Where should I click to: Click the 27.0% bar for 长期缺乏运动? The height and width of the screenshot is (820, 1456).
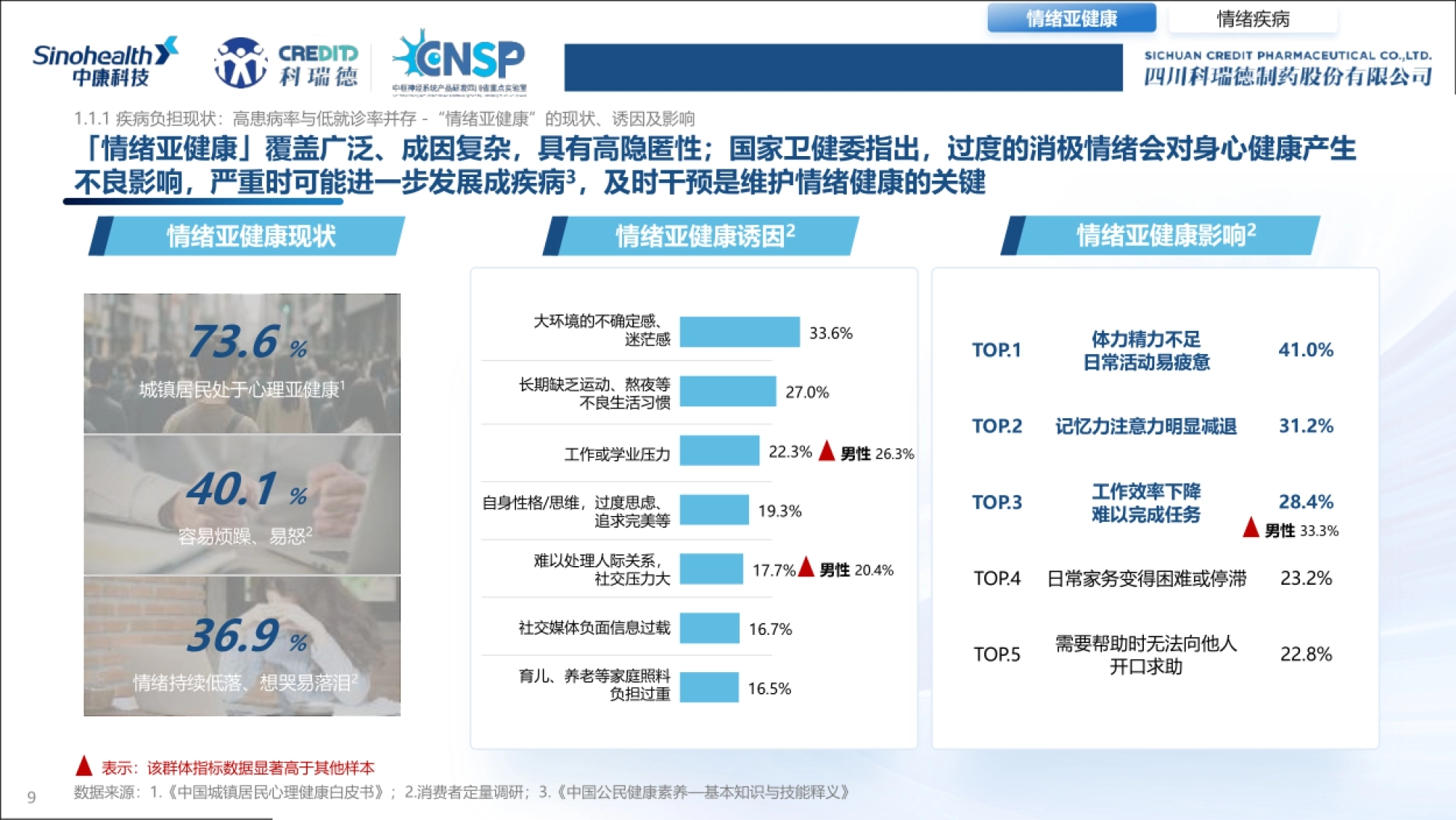(x=728, y=391)
